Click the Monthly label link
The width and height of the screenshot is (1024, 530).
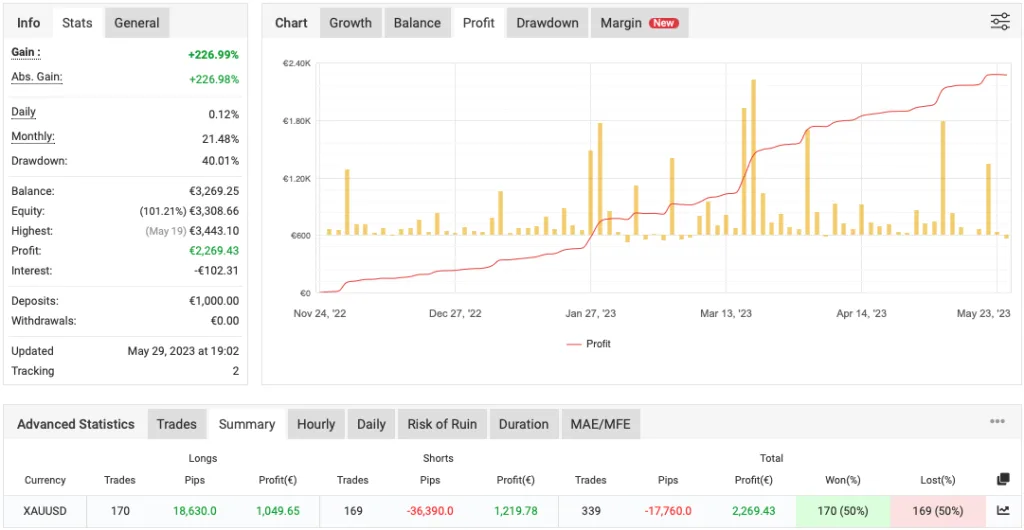click(33, 137)
